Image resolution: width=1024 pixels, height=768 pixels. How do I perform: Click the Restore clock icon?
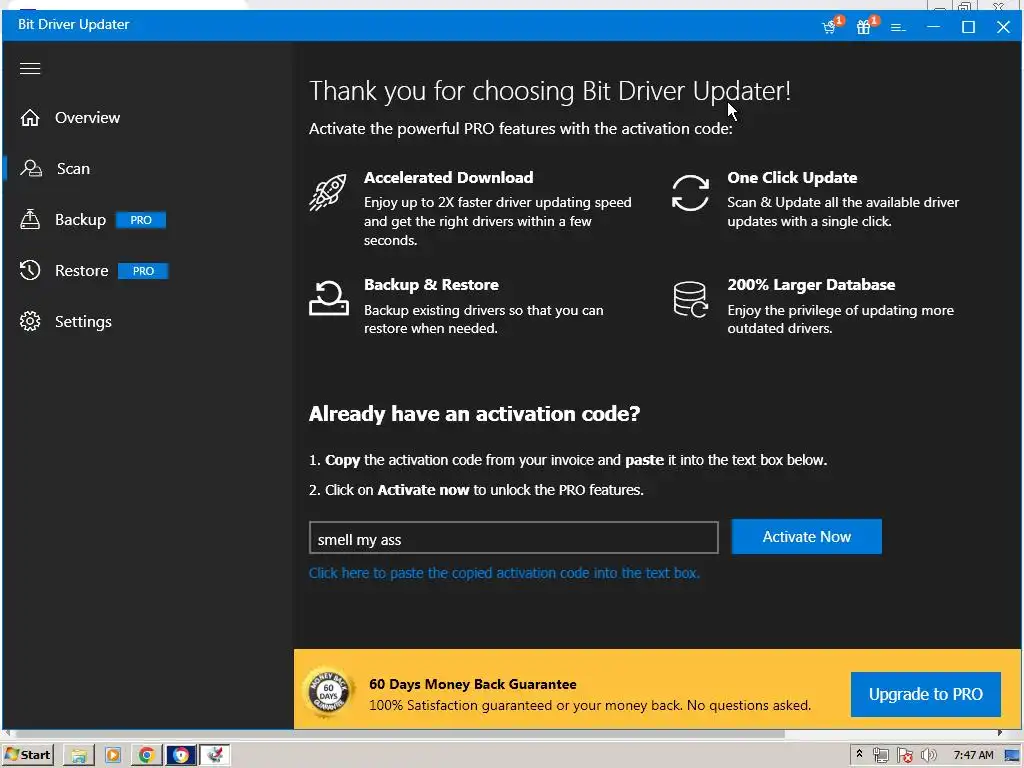click(30, 270)
